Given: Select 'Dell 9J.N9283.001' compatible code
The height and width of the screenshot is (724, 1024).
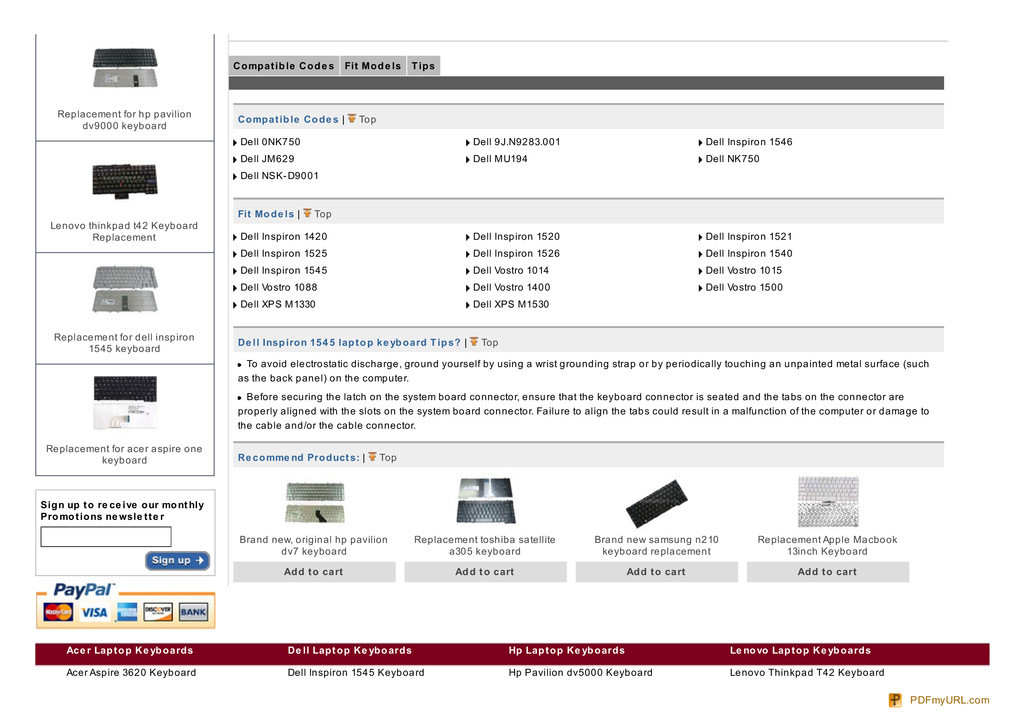Looking at the screenshot, I should tap(517, 142).
